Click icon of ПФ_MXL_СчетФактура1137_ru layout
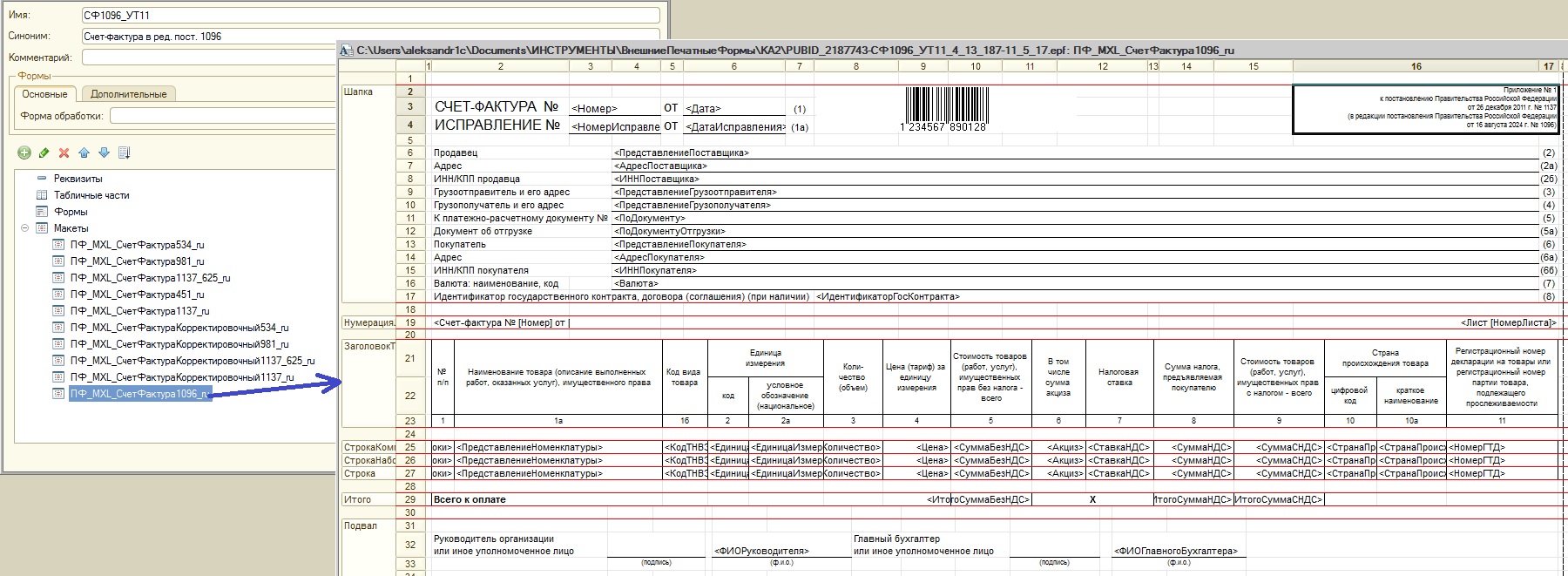1568x576 pixels. 59,311
